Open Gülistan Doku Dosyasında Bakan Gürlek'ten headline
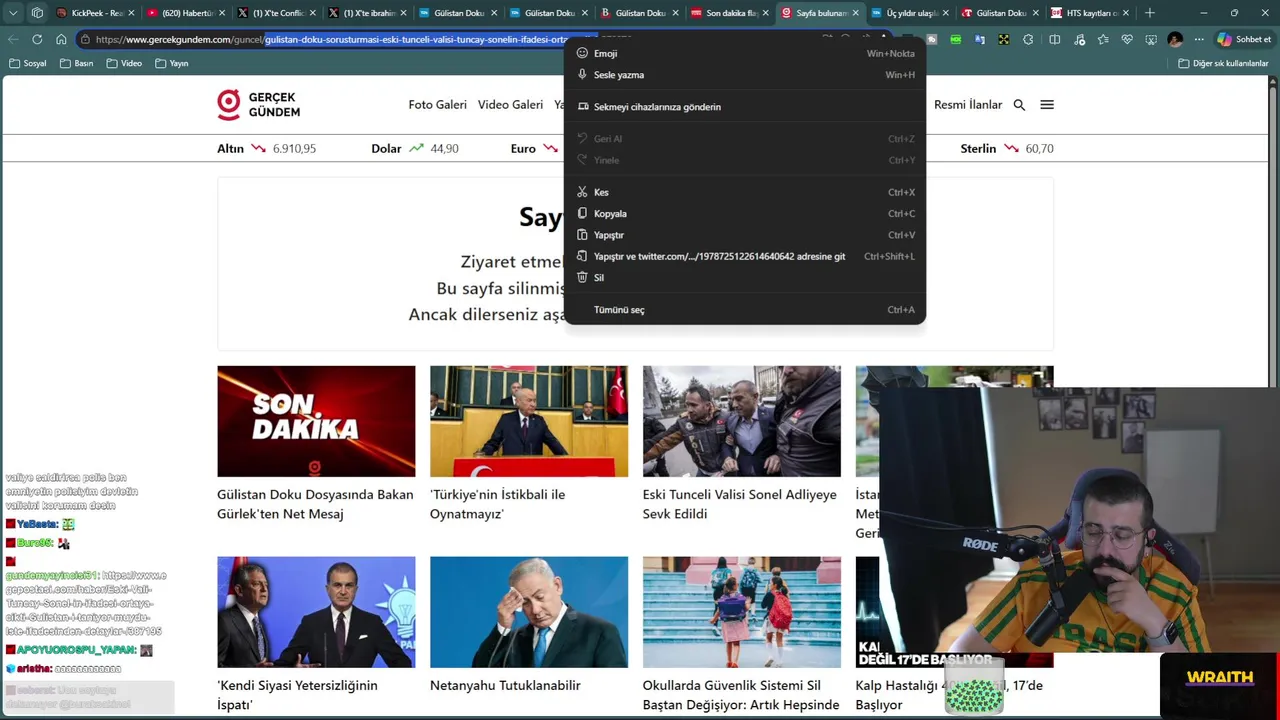1280x720 pixels. (315, 504)
